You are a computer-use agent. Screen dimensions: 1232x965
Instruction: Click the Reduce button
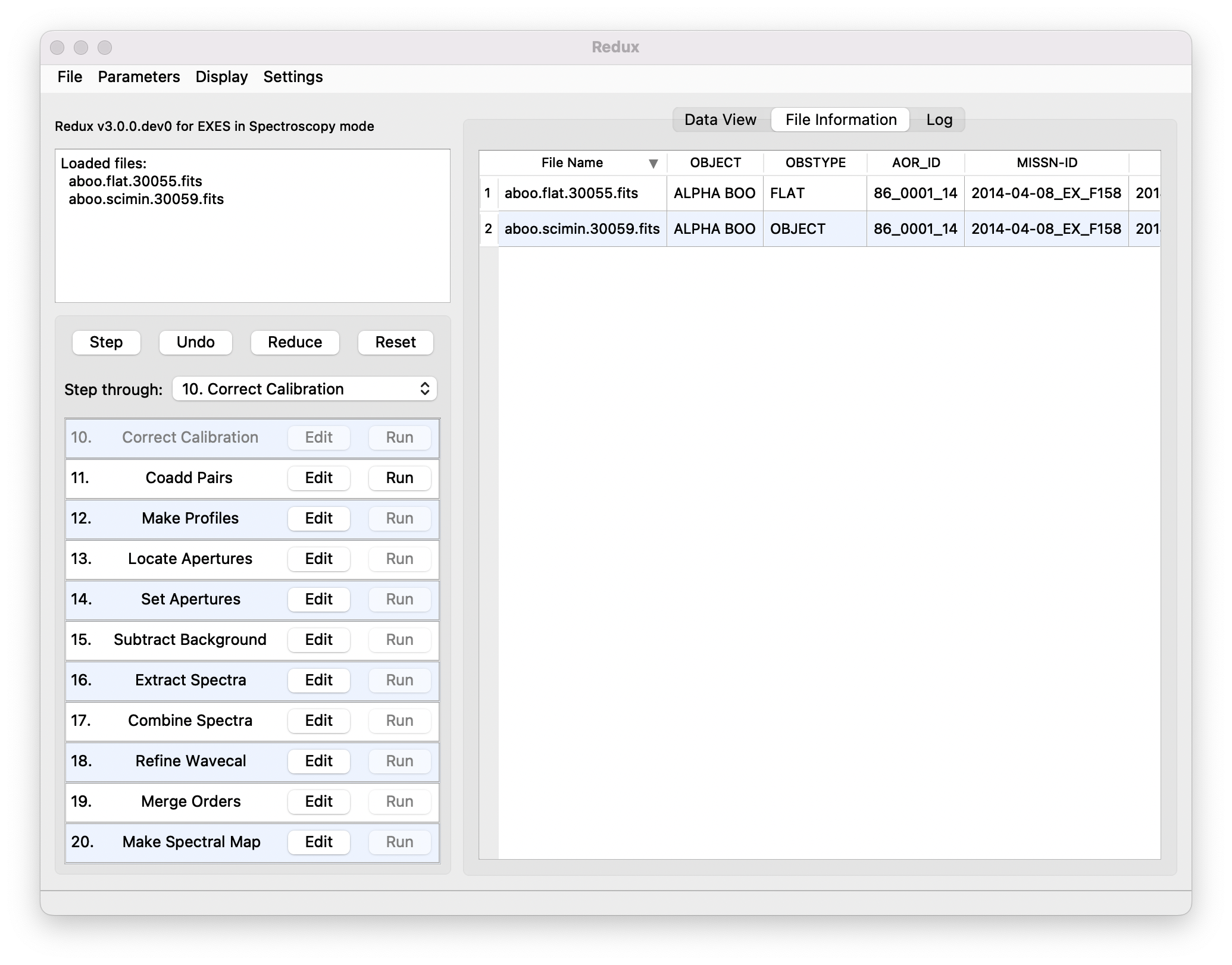295,342
